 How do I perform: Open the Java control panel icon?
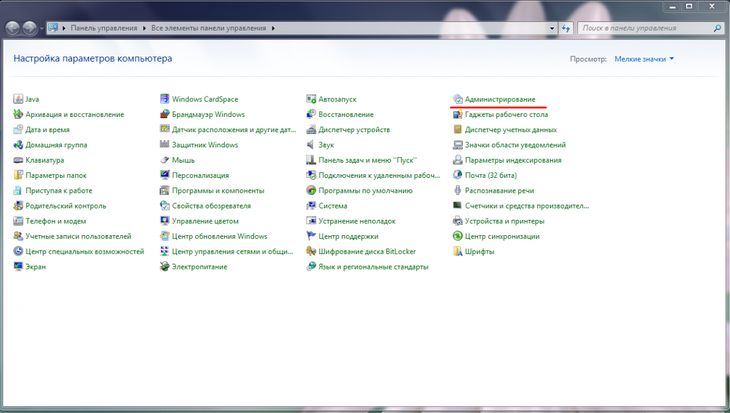(18, 99)
